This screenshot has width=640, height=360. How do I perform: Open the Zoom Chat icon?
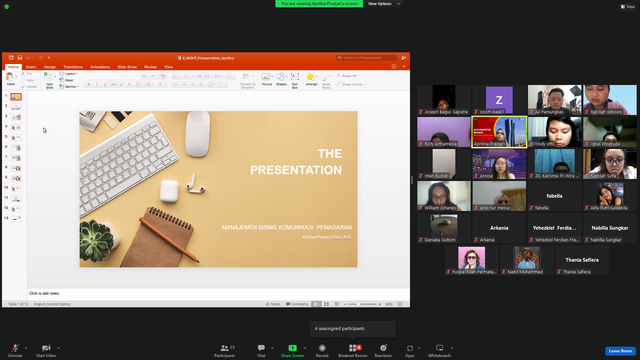(261, 348)
